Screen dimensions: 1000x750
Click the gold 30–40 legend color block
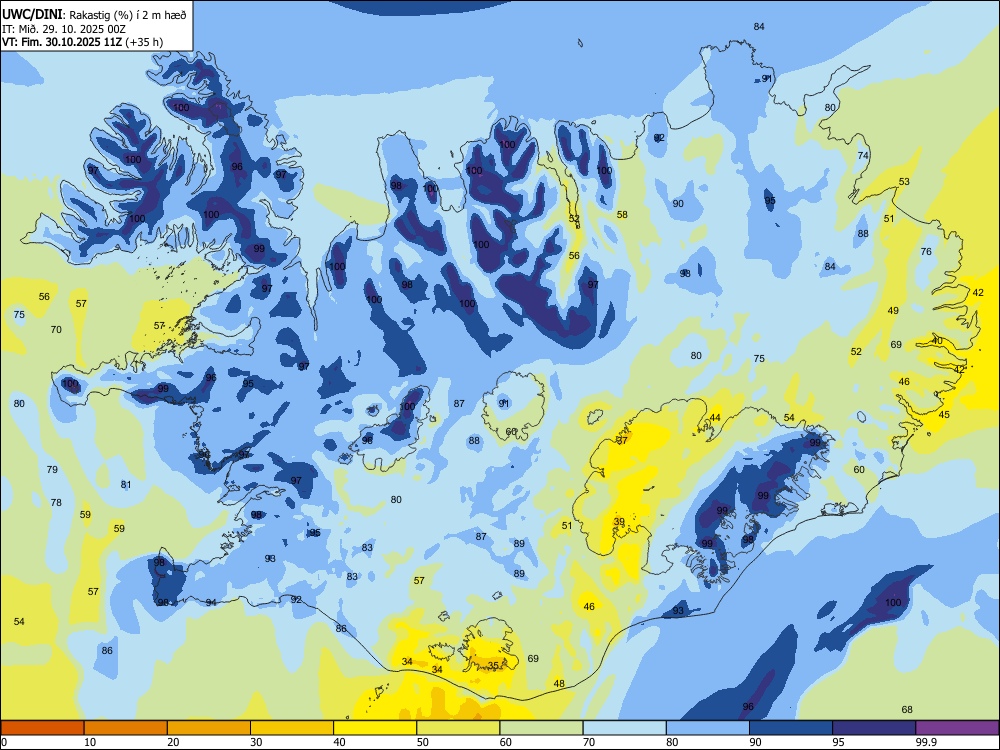(292, 728)
